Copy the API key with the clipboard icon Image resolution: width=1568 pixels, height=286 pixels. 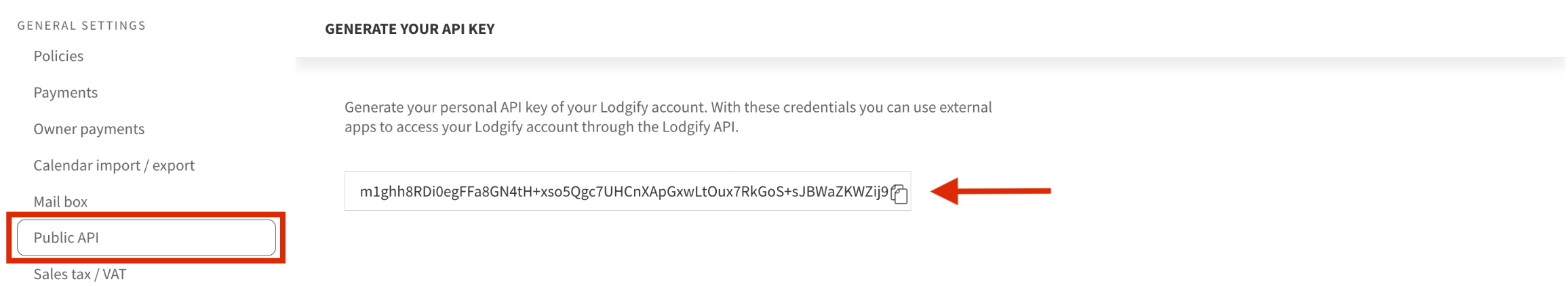[x=899, y=194]
